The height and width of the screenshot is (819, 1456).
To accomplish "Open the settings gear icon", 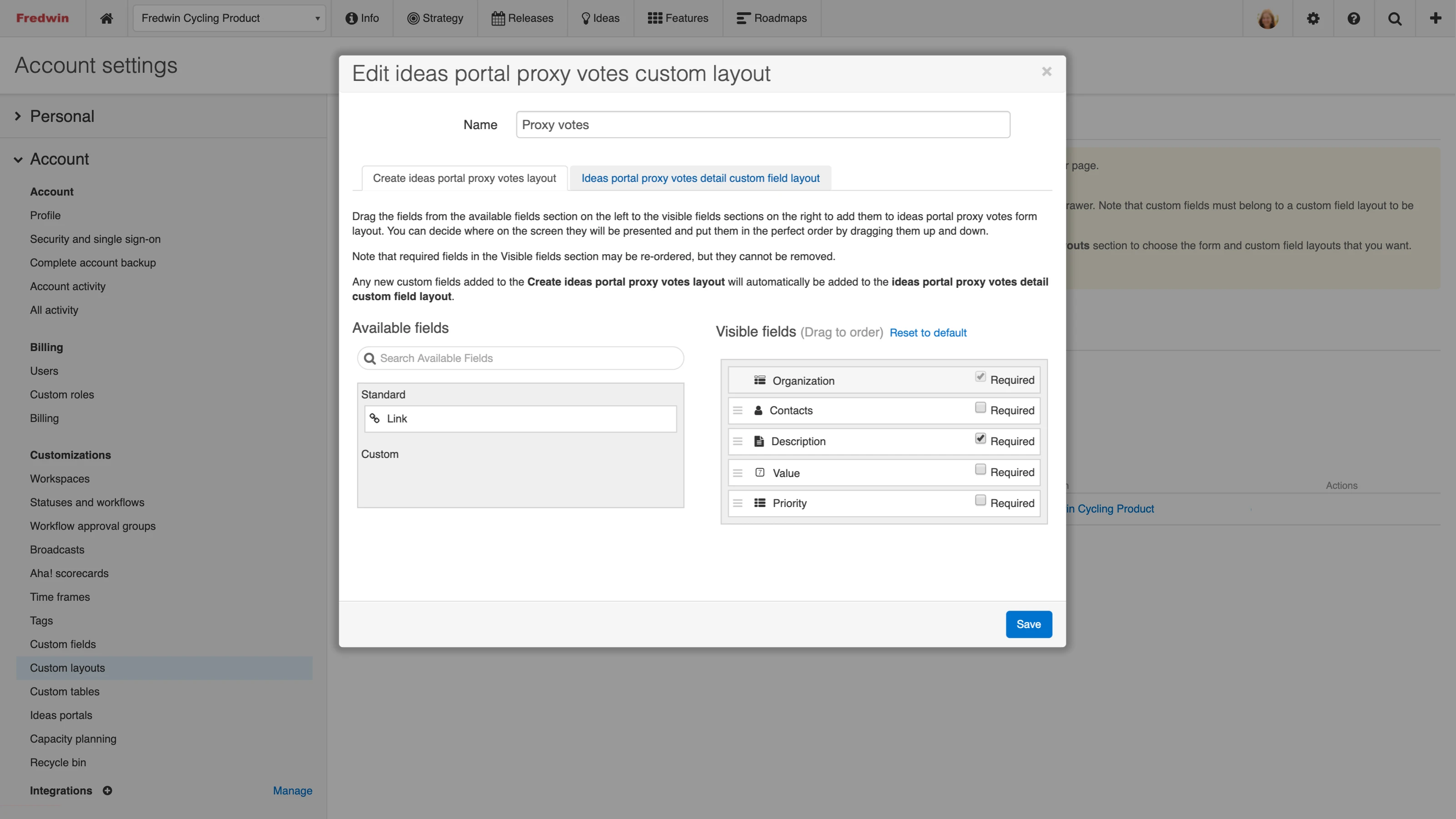I will pyautogui.click(x=1313, y=18).
